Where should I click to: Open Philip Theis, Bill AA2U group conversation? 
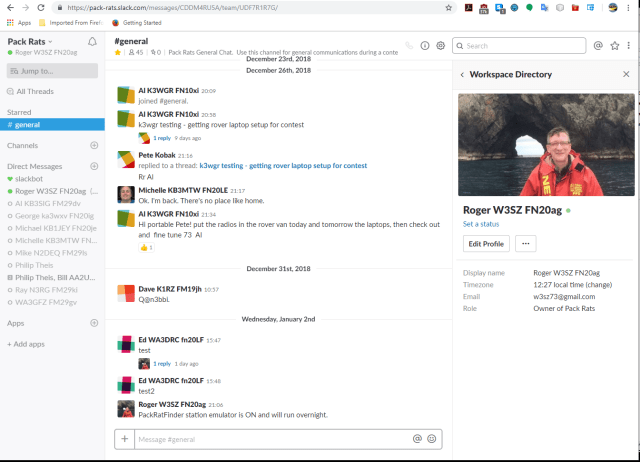click(x=51, y=278)
